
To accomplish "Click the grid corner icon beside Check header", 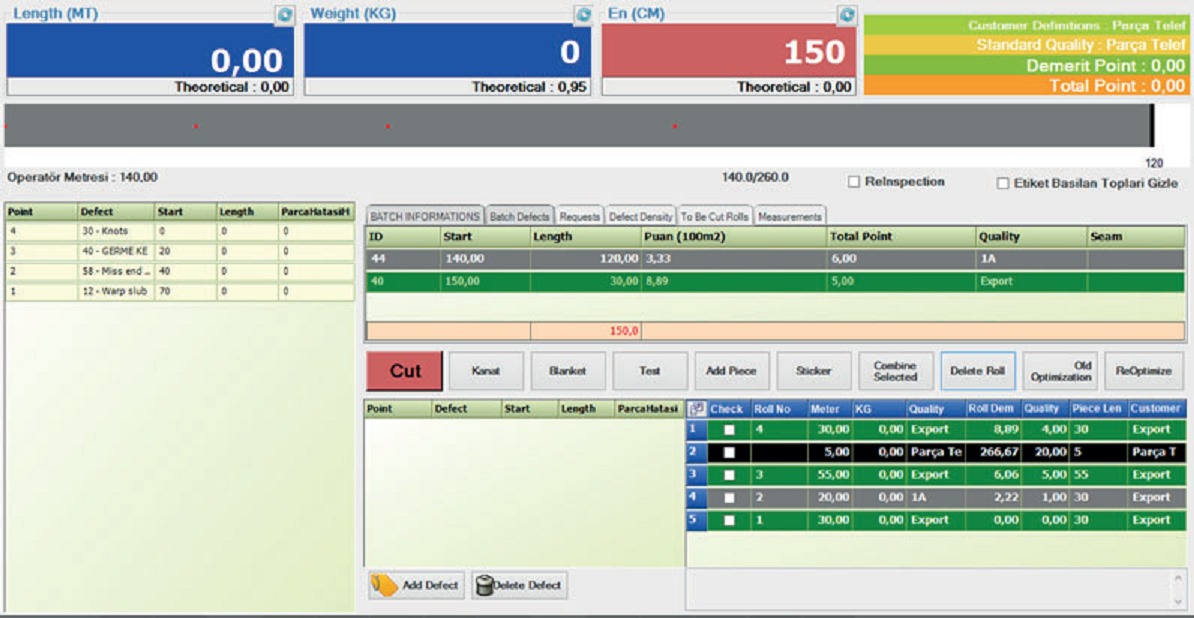I will tap(697, 409).
